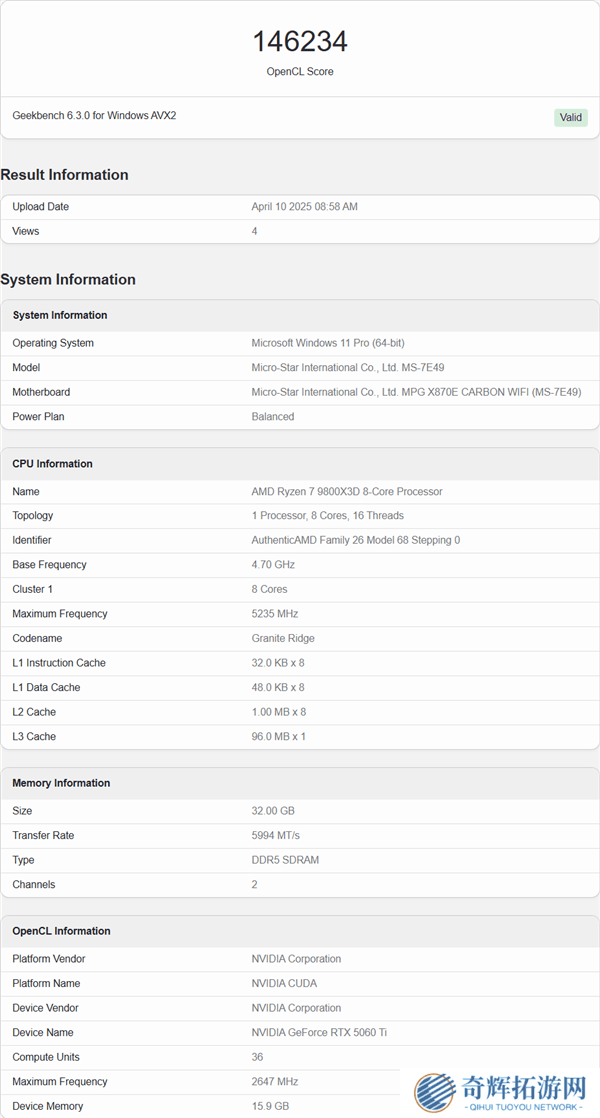Click the Granite Ridge codename value
The width and height of the screenshot is (600, 1118).
284,638
